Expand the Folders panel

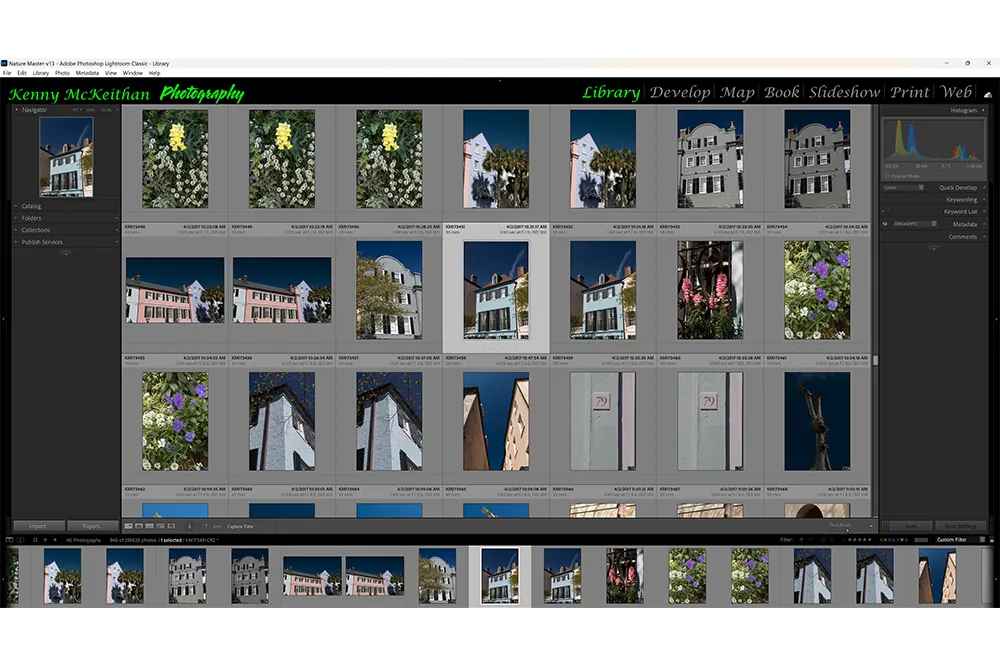coord(29,217)
